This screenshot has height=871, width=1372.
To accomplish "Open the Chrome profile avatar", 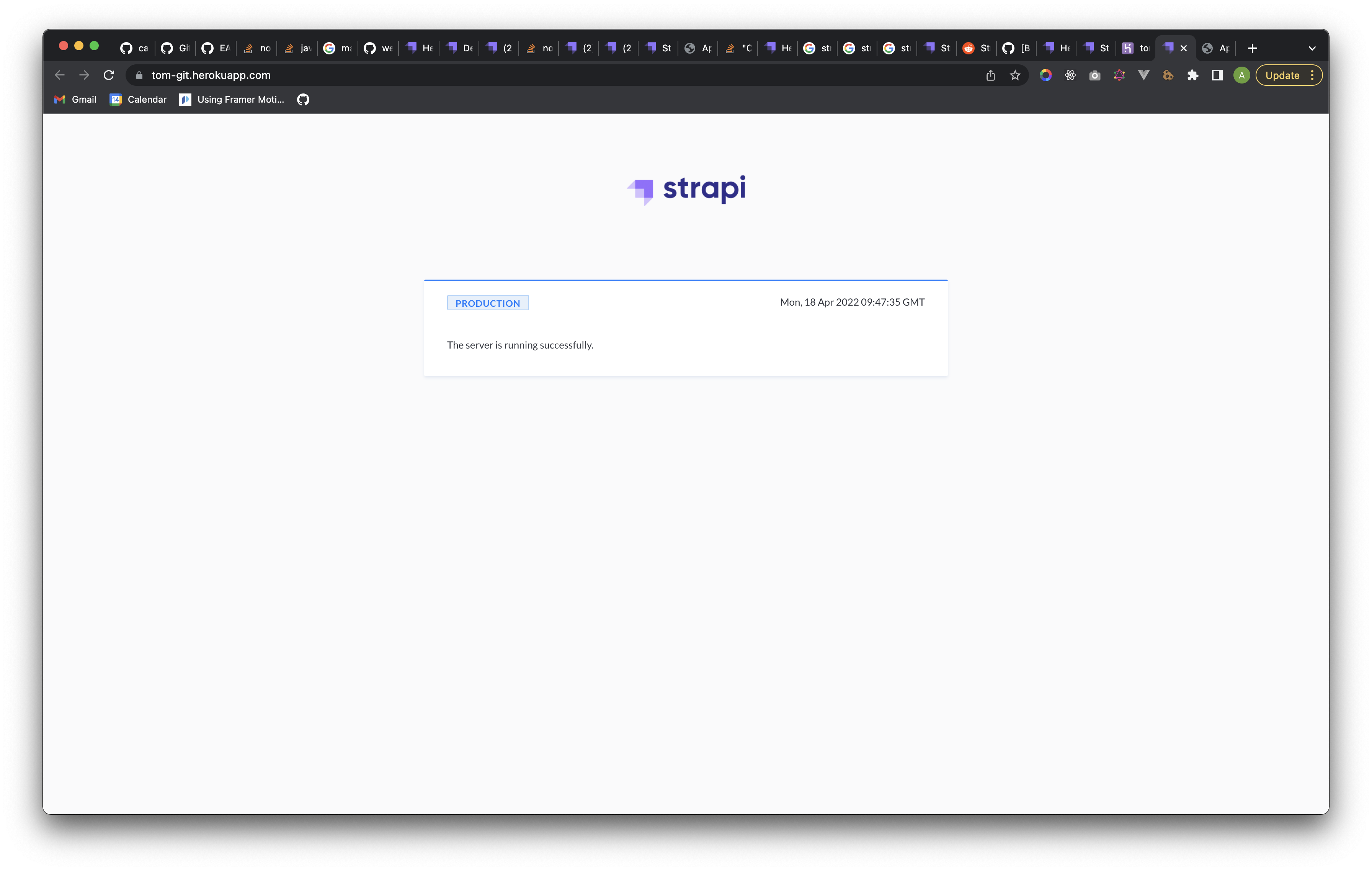I will point(1241,75).
